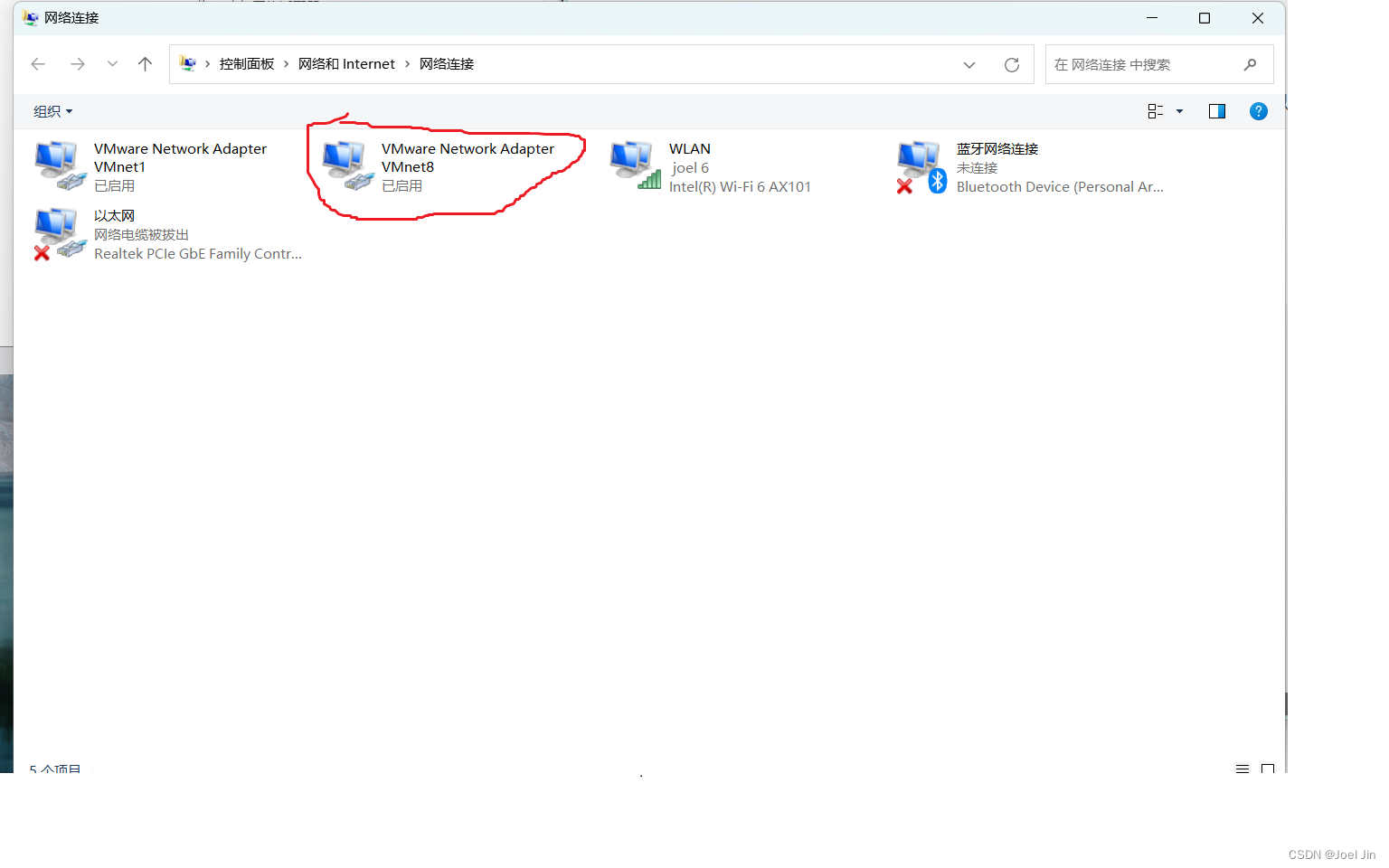Expand chevron after the location icon
Image resolution: width=1389 pixels, height=868 pixels.
(x=207, y=64)
